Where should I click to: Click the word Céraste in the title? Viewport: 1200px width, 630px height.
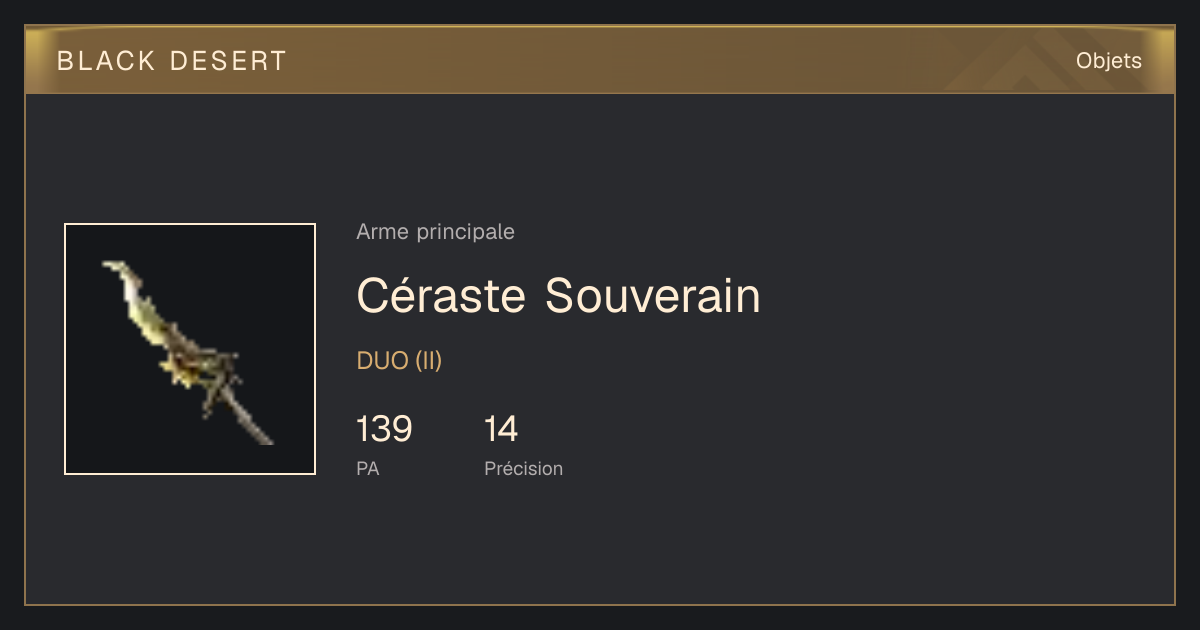441,296
